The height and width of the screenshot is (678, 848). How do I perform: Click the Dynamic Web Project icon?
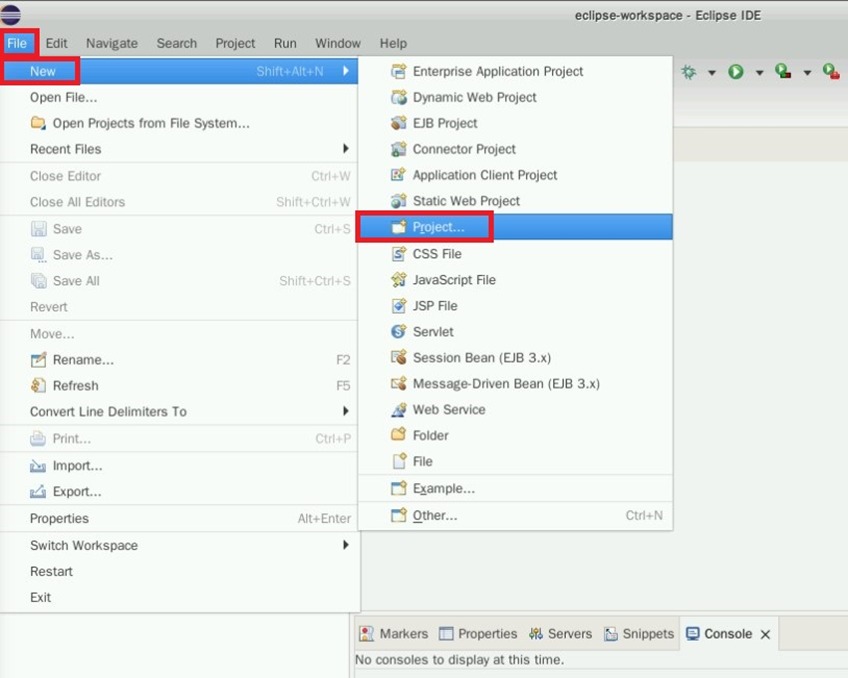397,97
